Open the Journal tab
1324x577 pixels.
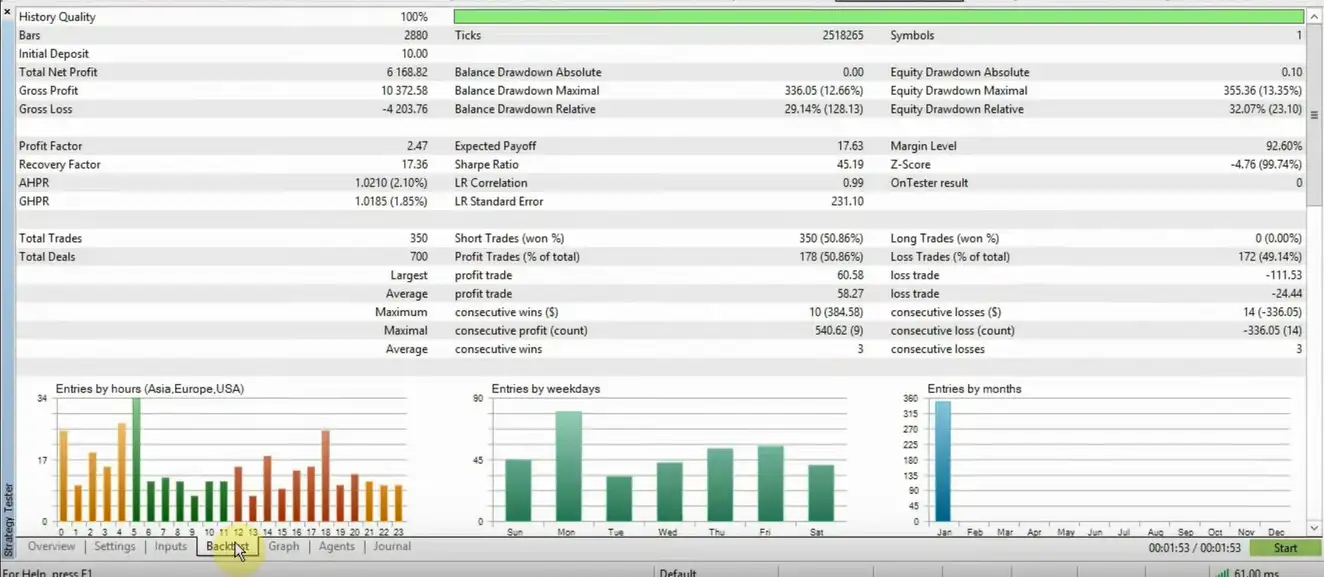[x=391, y=547]
